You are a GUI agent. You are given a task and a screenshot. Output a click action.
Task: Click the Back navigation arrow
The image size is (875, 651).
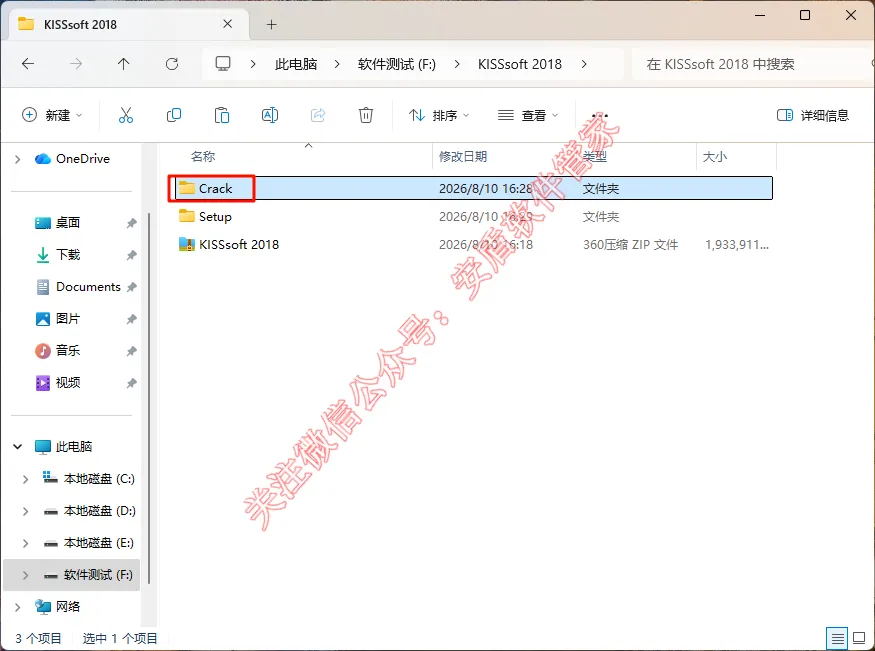pos(28,64)
